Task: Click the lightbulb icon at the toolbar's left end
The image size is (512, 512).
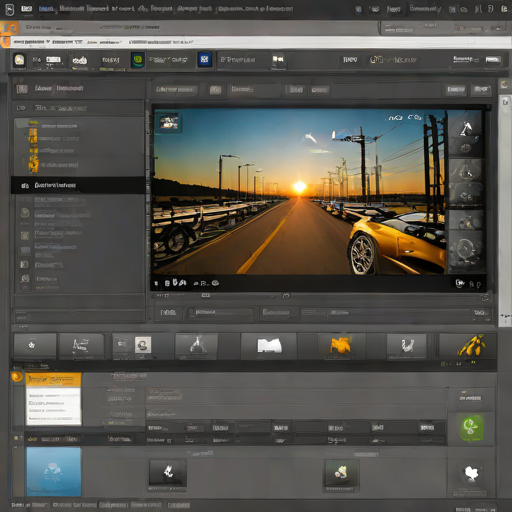Action: point(19,61)
